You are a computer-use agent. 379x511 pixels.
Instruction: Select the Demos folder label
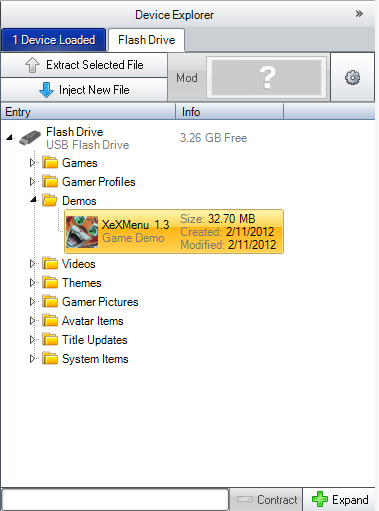[x=79, y=201]
